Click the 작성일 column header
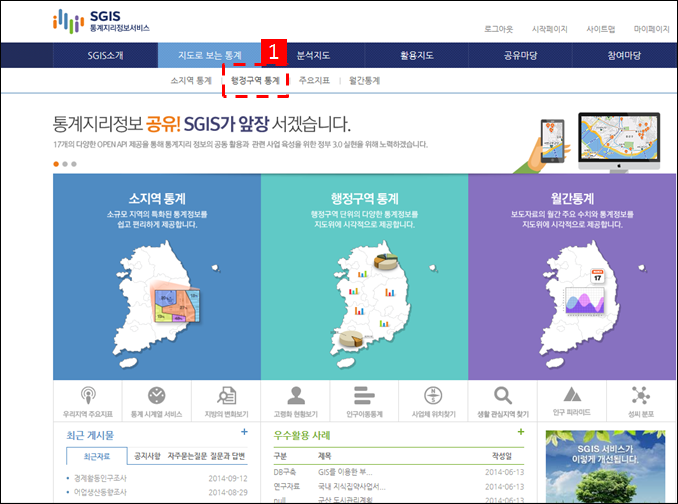The image size is (678, 504). [502, 456]
